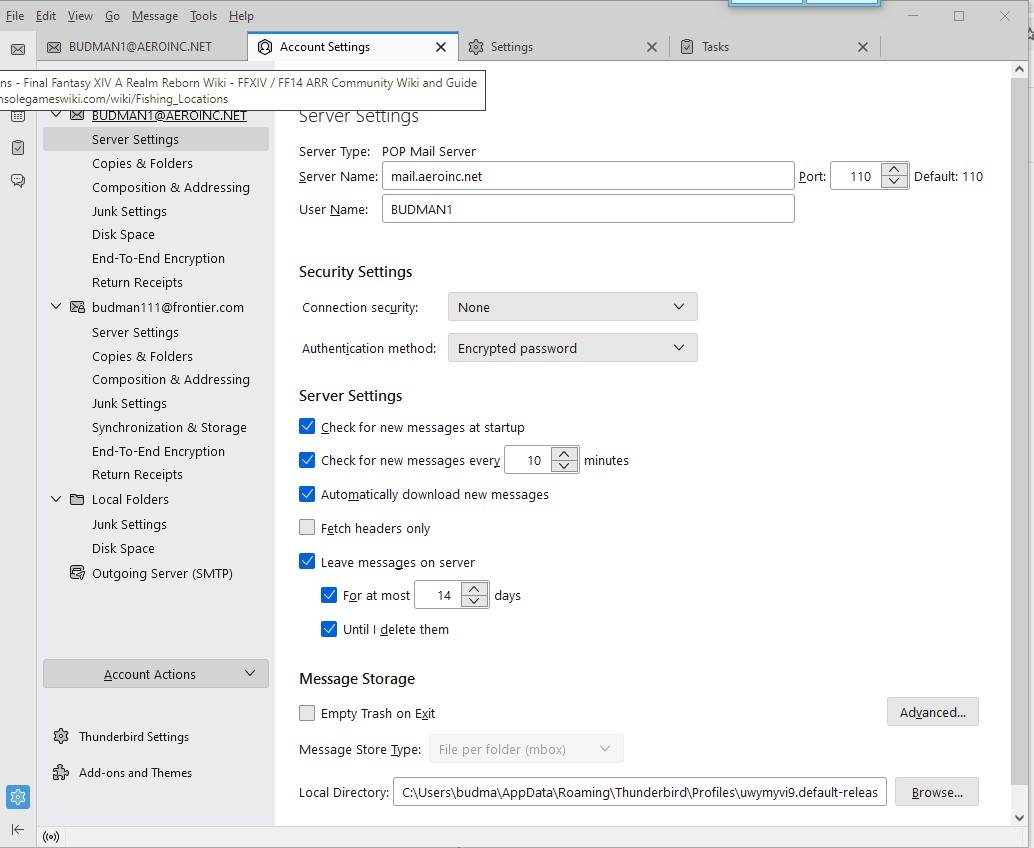
Task: Open the Authentication method dropdown
Action: point(572,348)
